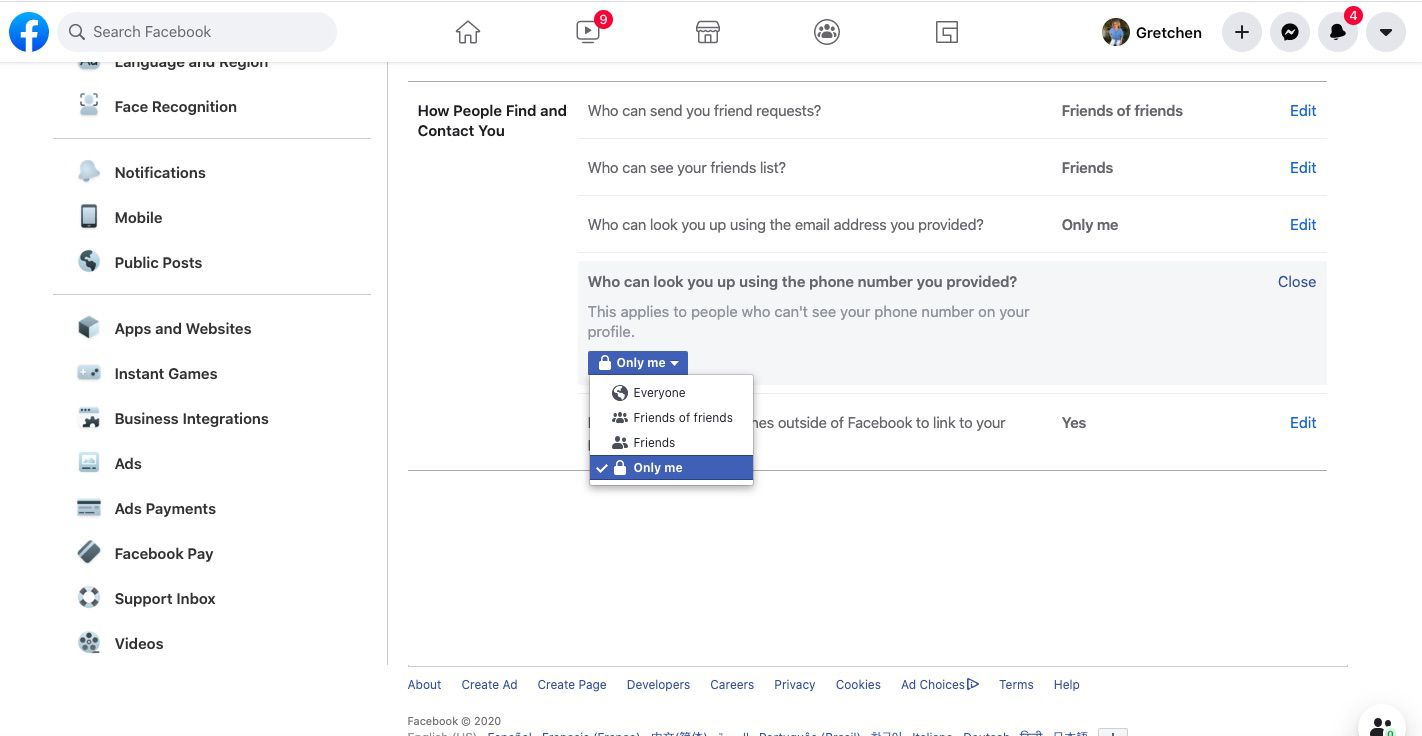Click the Ads Payments card icon
1422x736 pixels.
89,507
